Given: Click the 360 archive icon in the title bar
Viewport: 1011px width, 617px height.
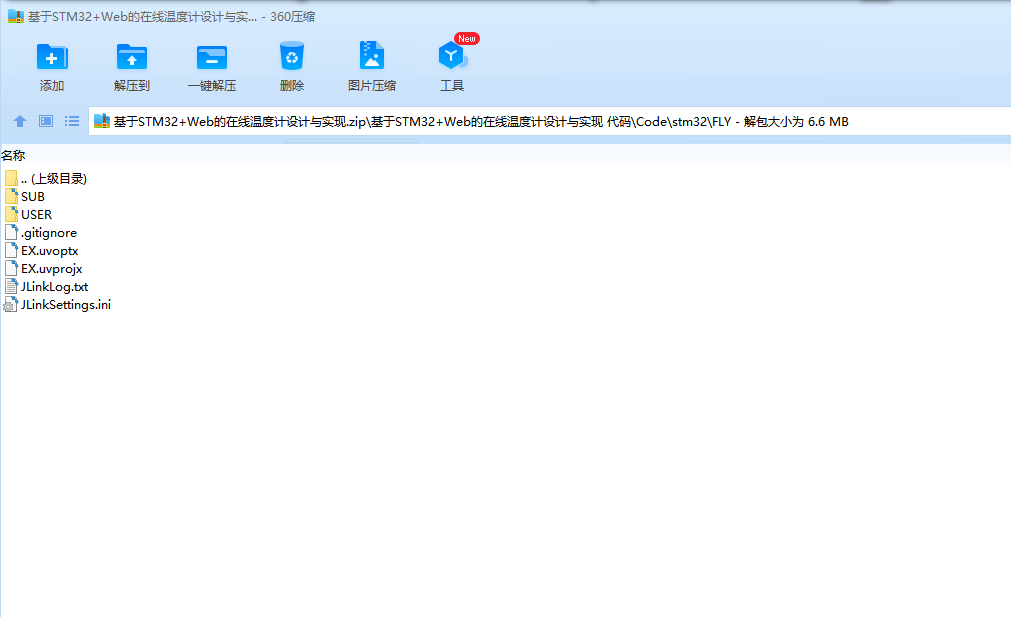Looking at the screenshot, I should [x=15, y=16].
